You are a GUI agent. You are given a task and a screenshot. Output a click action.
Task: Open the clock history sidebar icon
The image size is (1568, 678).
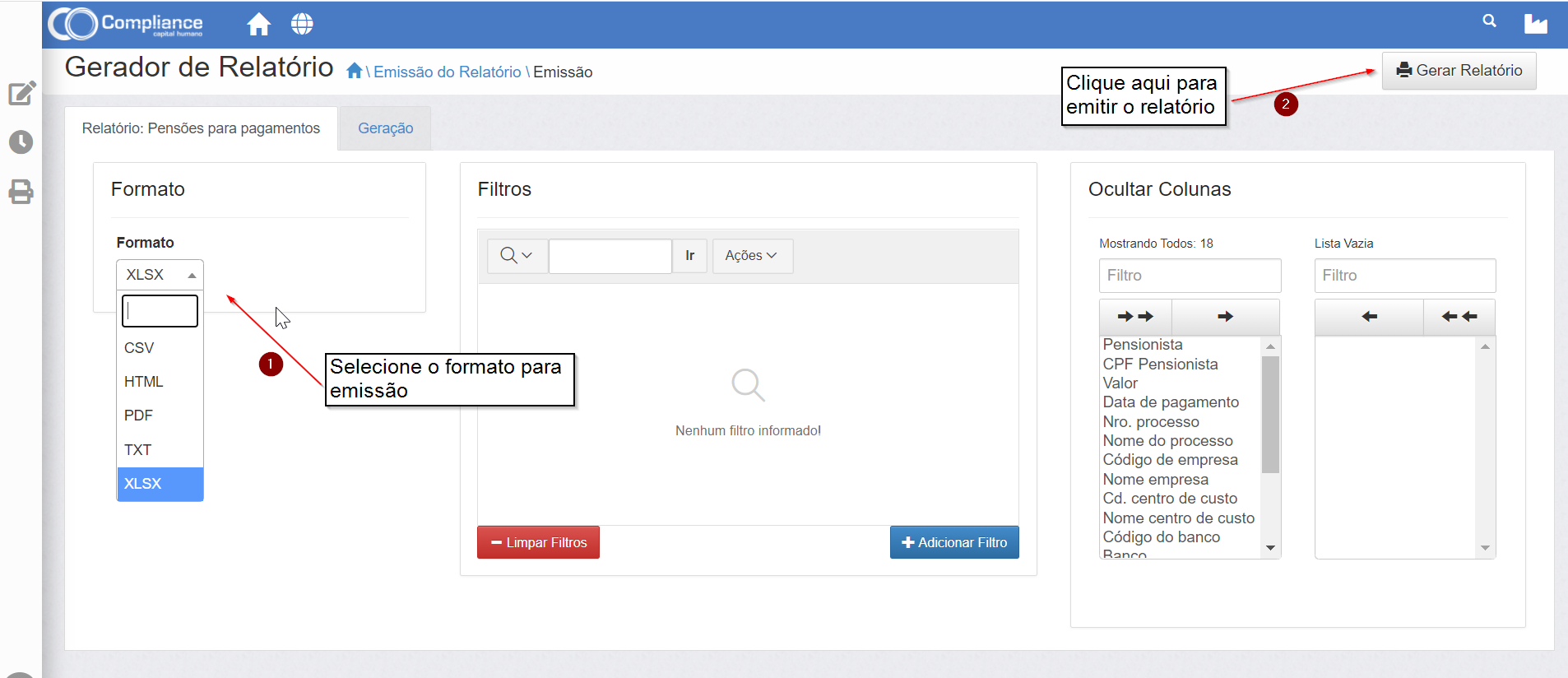click(x=21, y=142)
